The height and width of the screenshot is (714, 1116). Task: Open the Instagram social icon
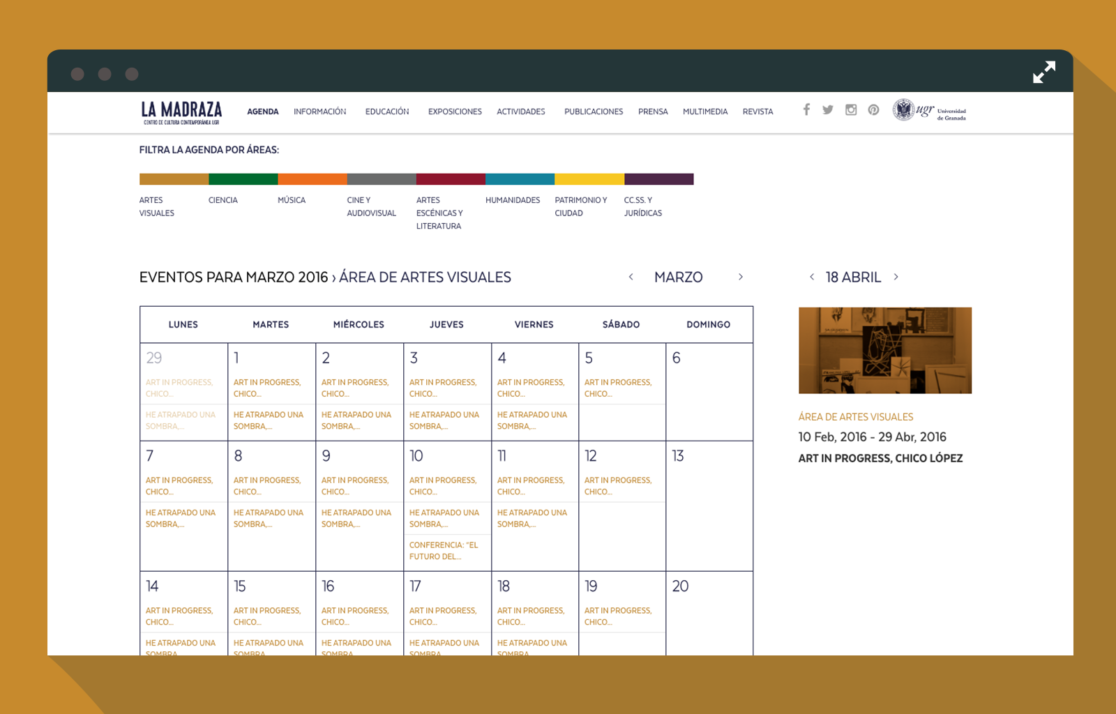851,110
